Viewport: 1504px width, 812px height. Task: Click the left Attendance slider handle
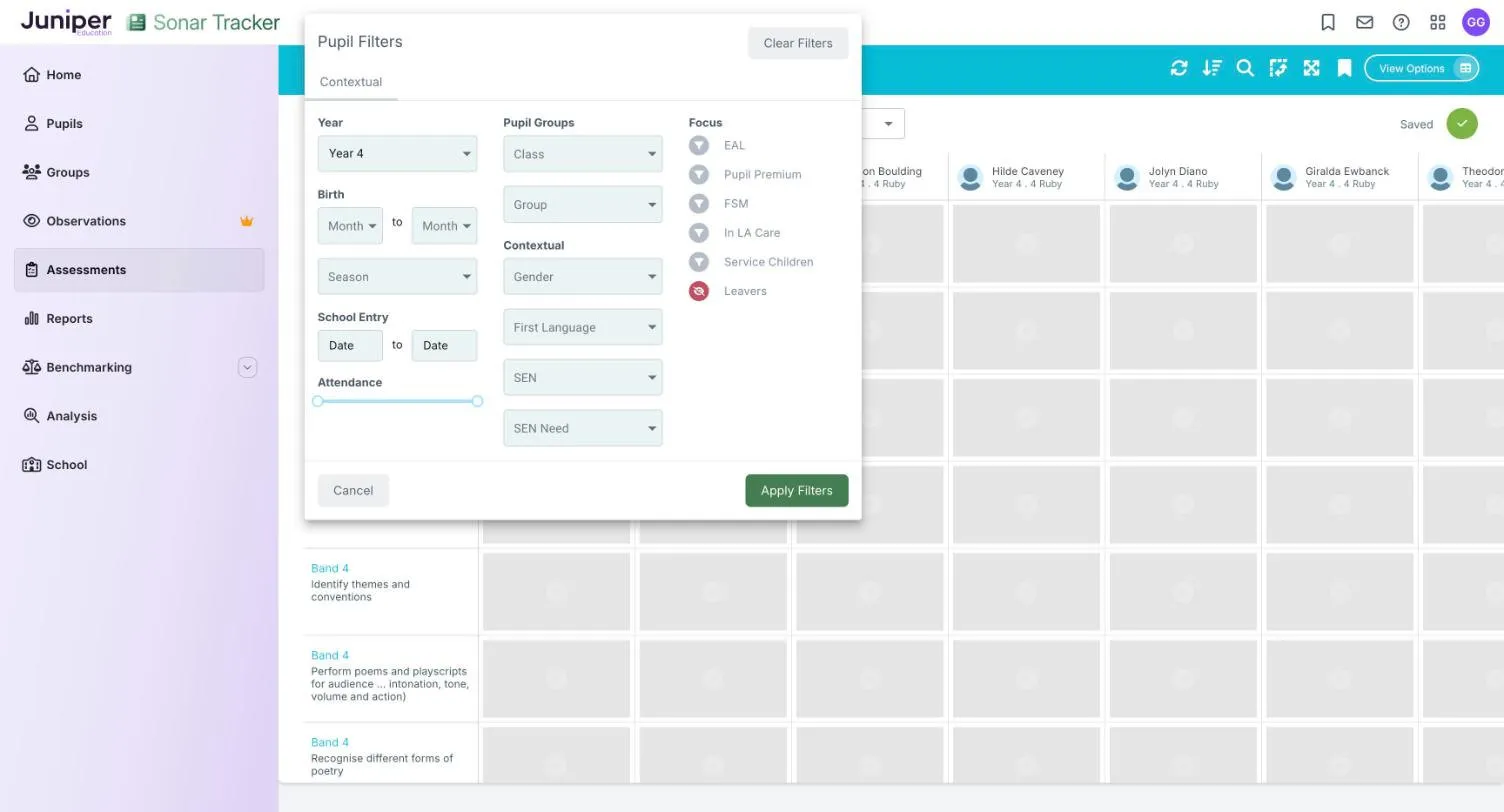318,401
